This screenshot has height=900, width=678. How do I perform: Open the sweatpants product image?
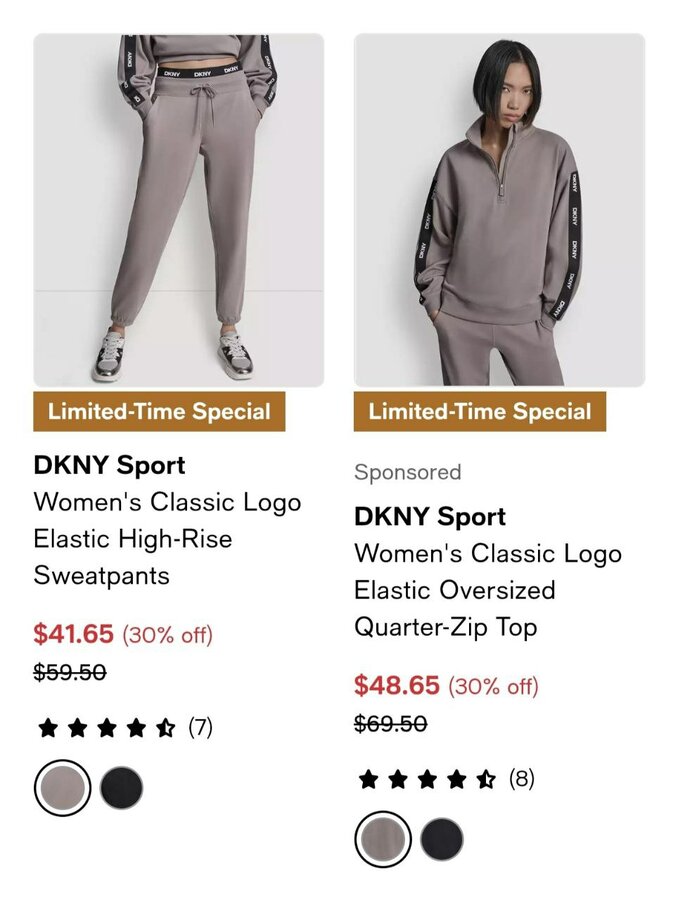[x=179, y=210]
